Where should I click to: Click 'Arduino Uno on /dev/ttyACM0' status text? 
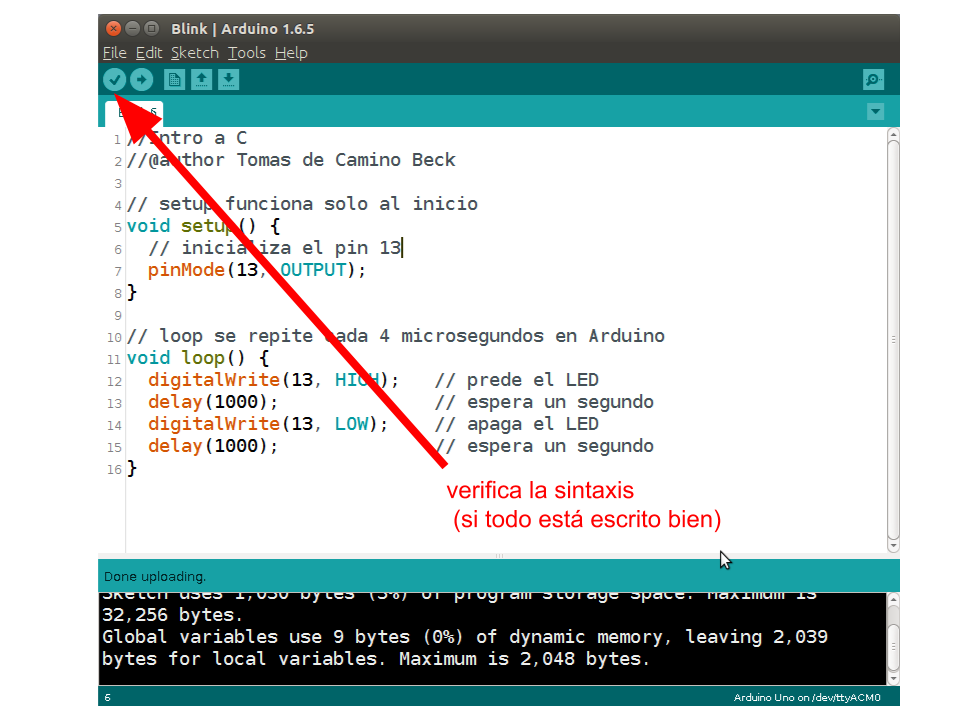click(807, 697)
